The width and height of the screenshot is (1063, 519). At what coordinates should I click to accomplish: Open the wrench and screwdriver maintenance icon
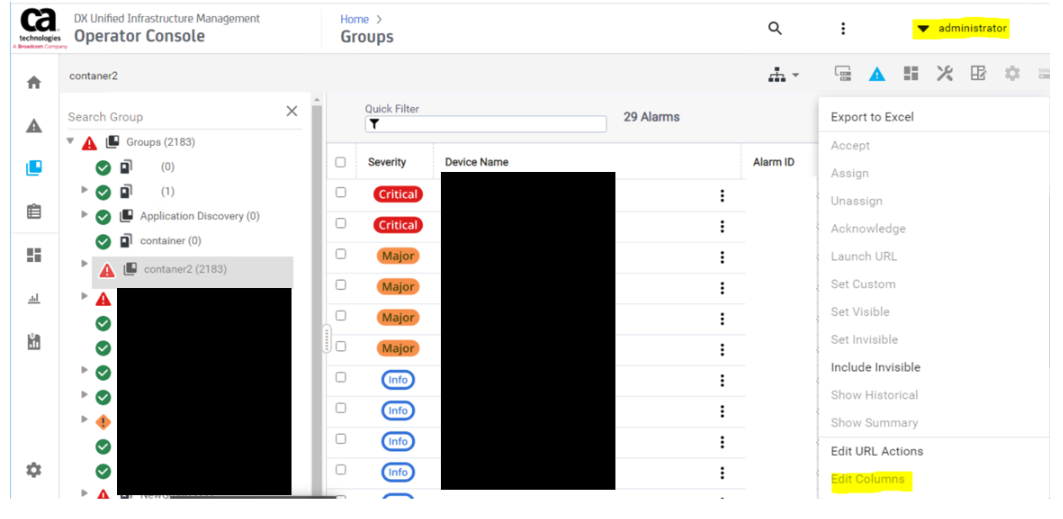tap(945, 74)
